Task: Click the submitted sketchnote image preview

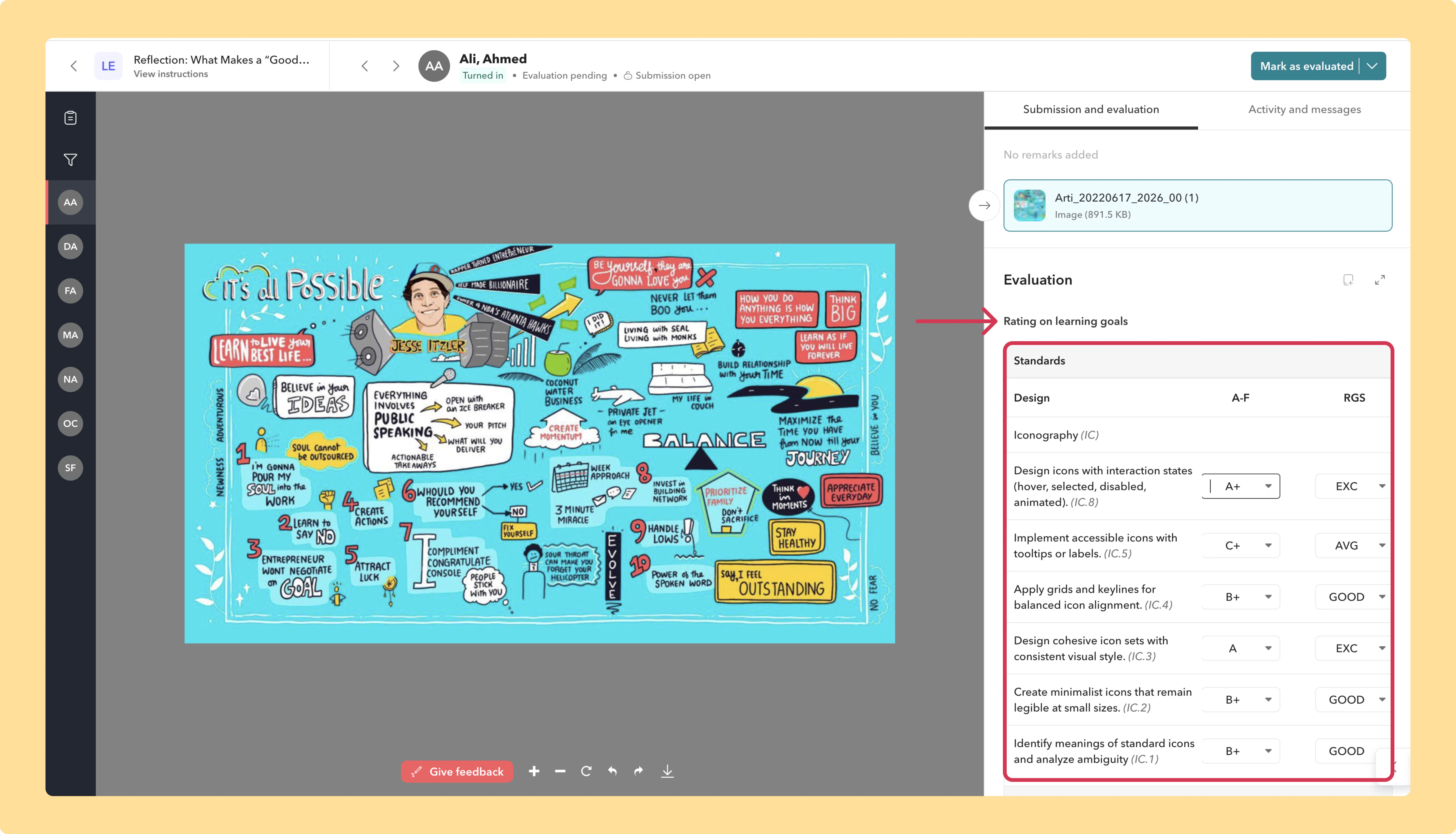Action: click(x=540, y=443)
